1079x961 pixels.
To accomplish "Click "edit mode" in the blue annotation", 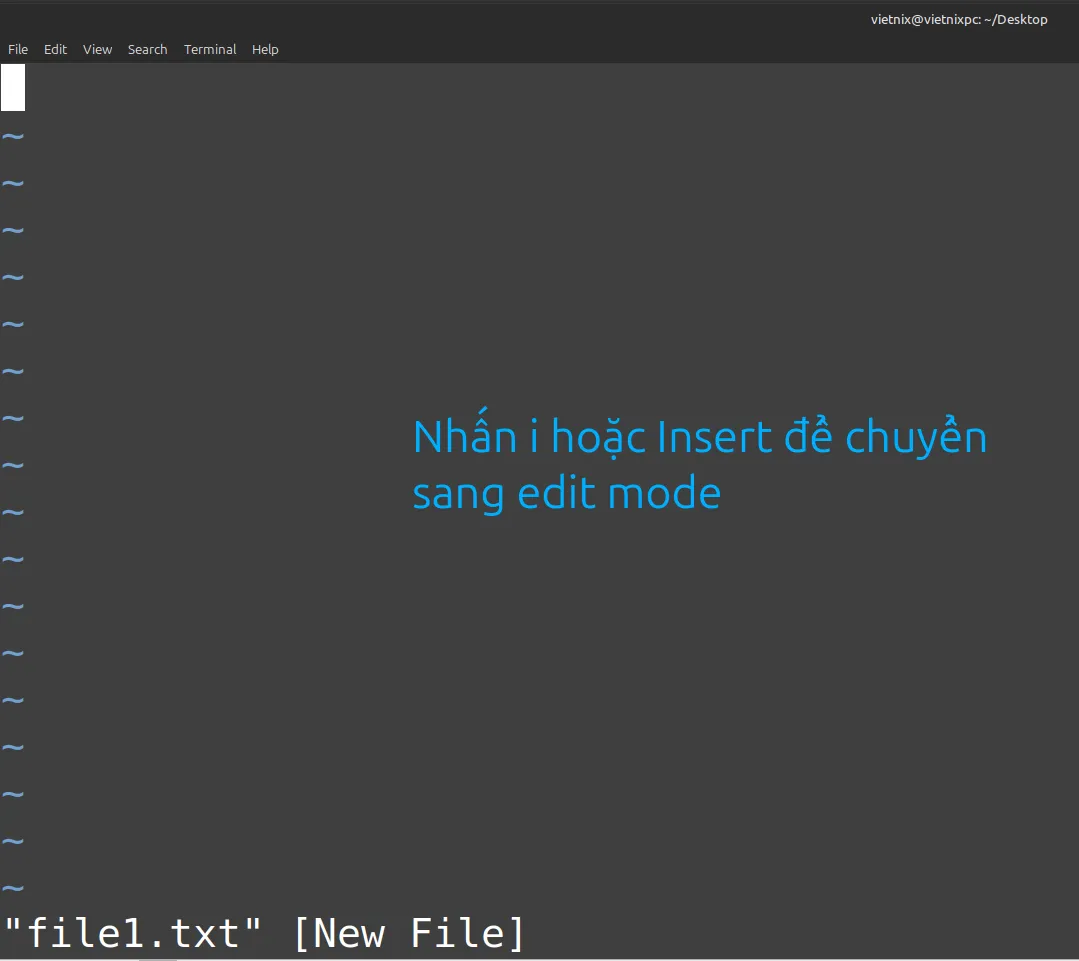I will tap(619, 494).
